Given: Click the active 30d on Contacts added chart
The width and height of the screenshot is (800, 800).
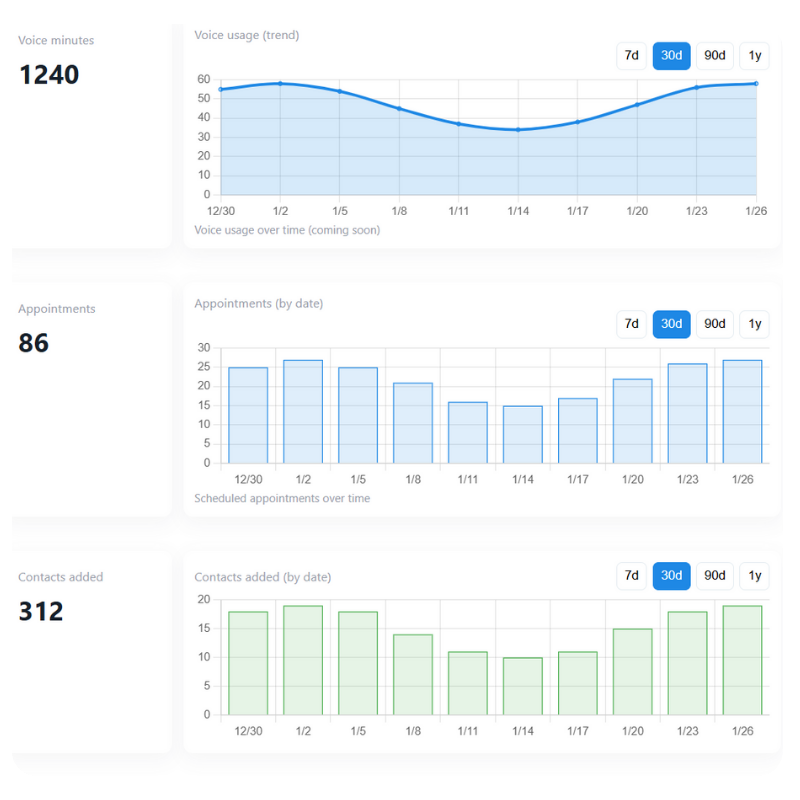Looking at the screenshot, I should 671,576.
